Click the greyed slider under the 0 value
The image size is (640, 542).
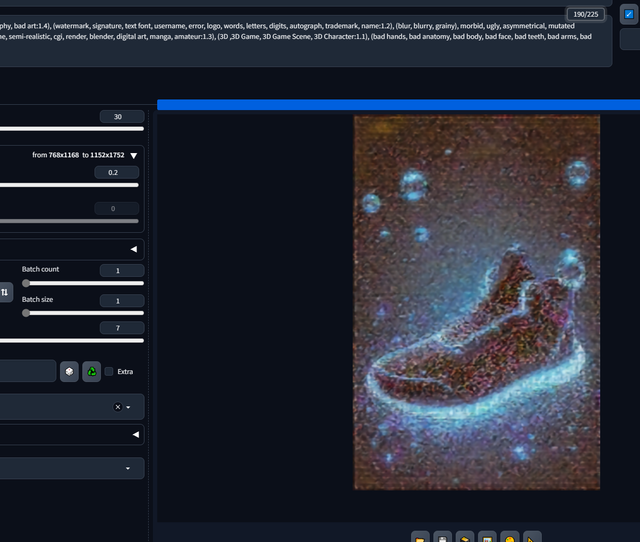69,221
